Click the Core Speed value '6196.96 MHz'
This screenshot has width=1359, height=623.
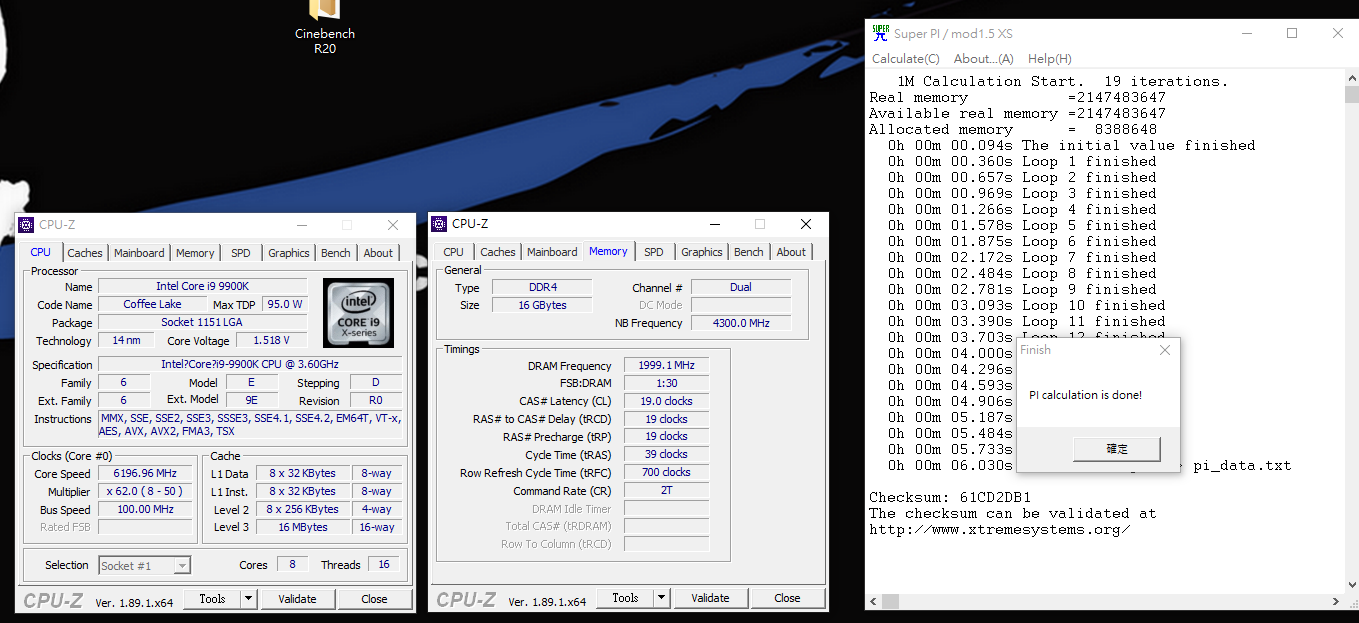(x=146, y=473)
